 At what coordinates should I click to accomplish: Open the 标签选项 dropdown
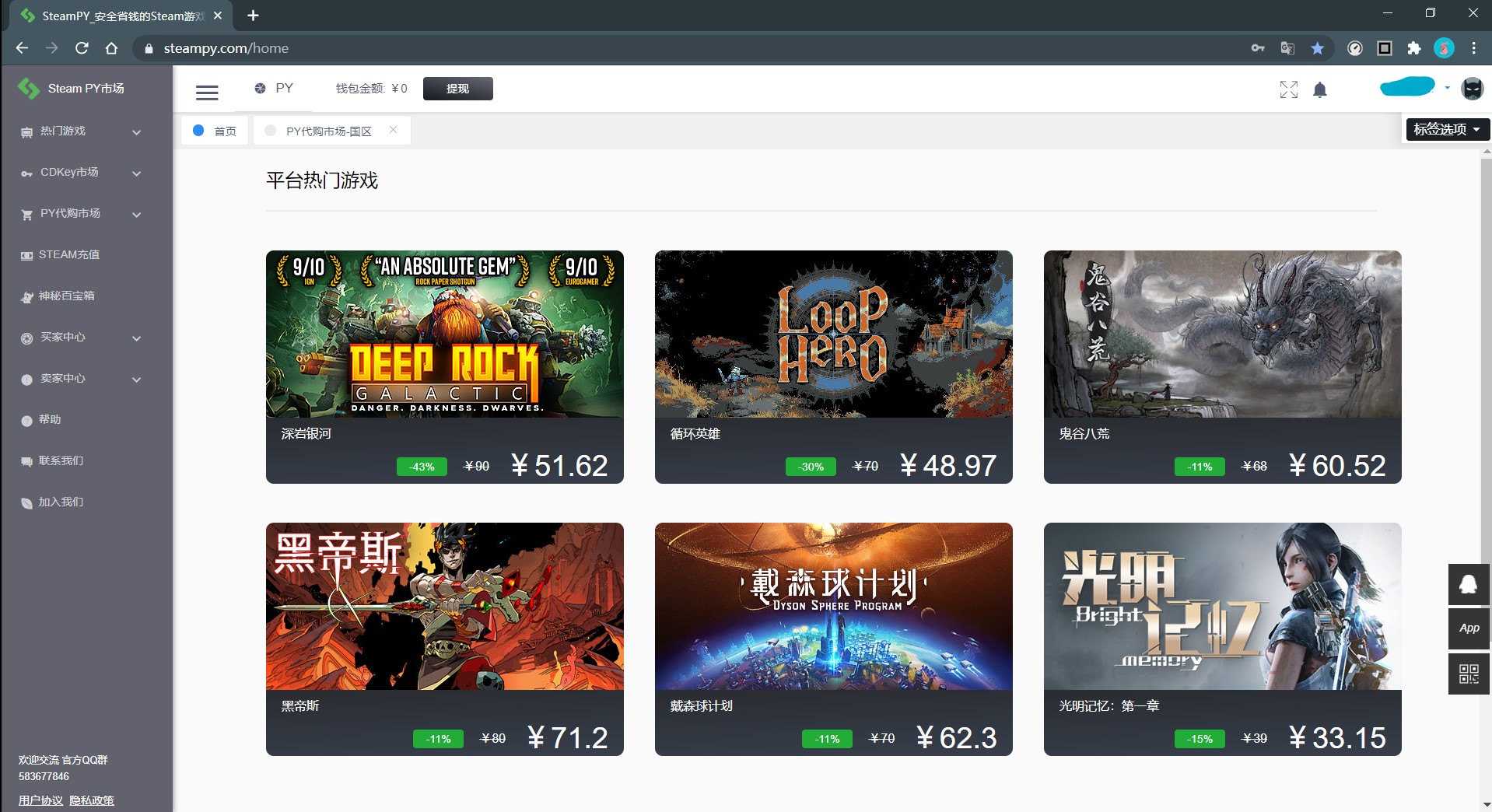pos(1448,129)
